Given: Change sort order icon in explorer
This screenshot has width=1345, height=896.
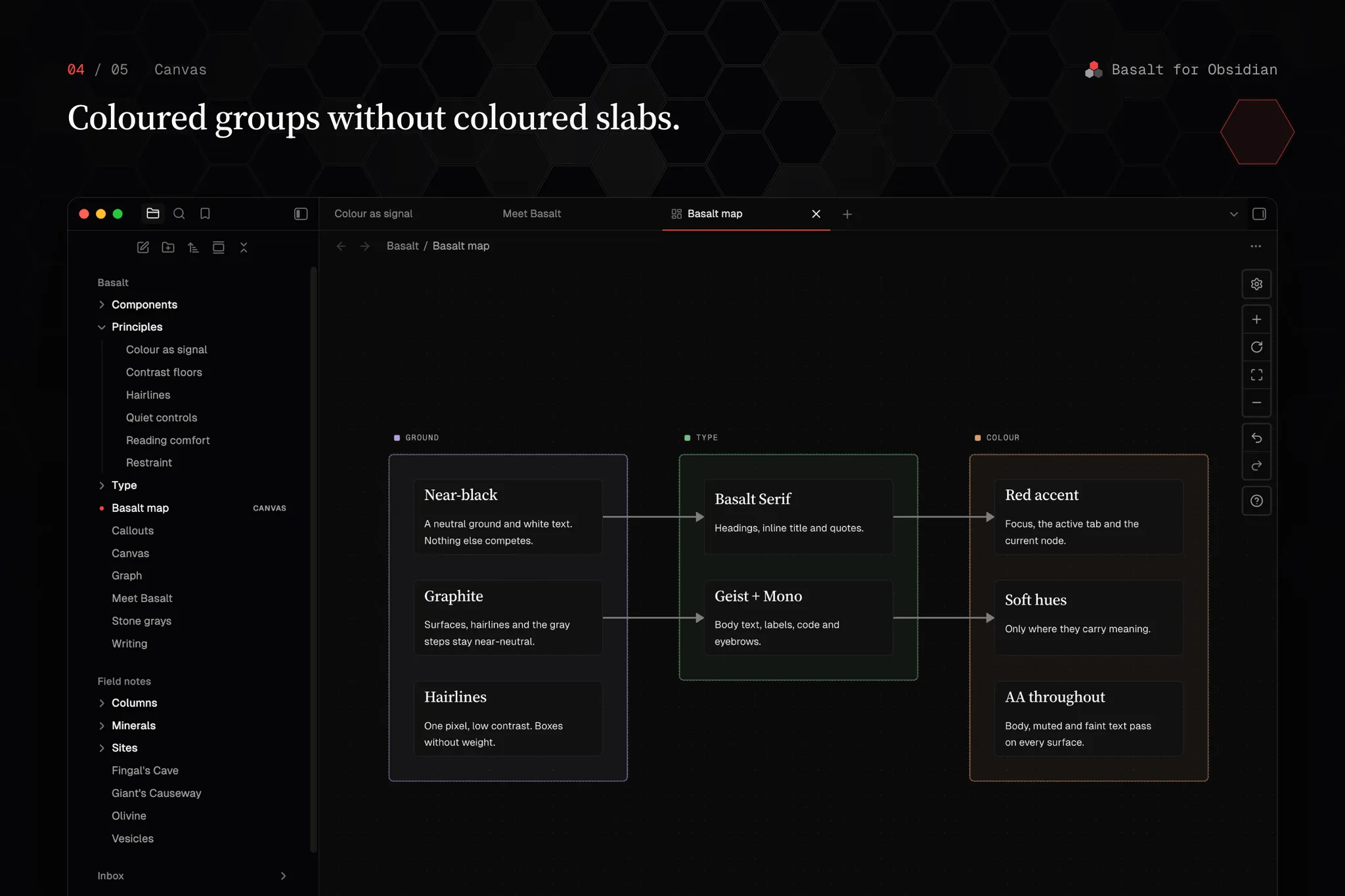Looking at the screenshot, I should (193, 247).
